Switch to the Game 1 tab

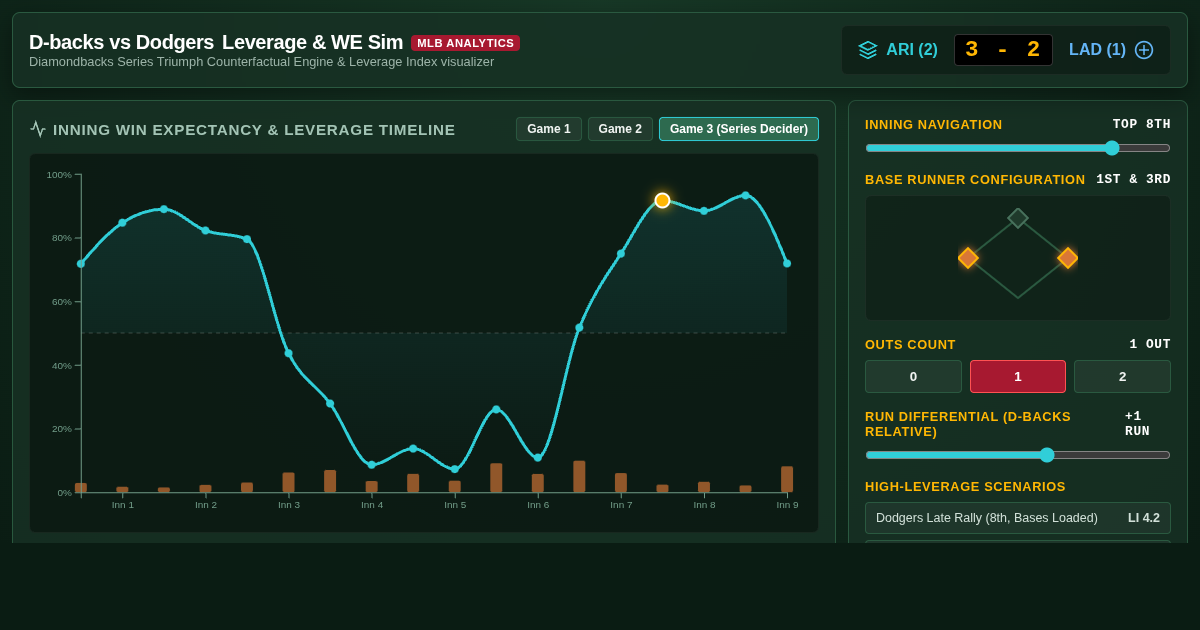(x=549, y=129)
